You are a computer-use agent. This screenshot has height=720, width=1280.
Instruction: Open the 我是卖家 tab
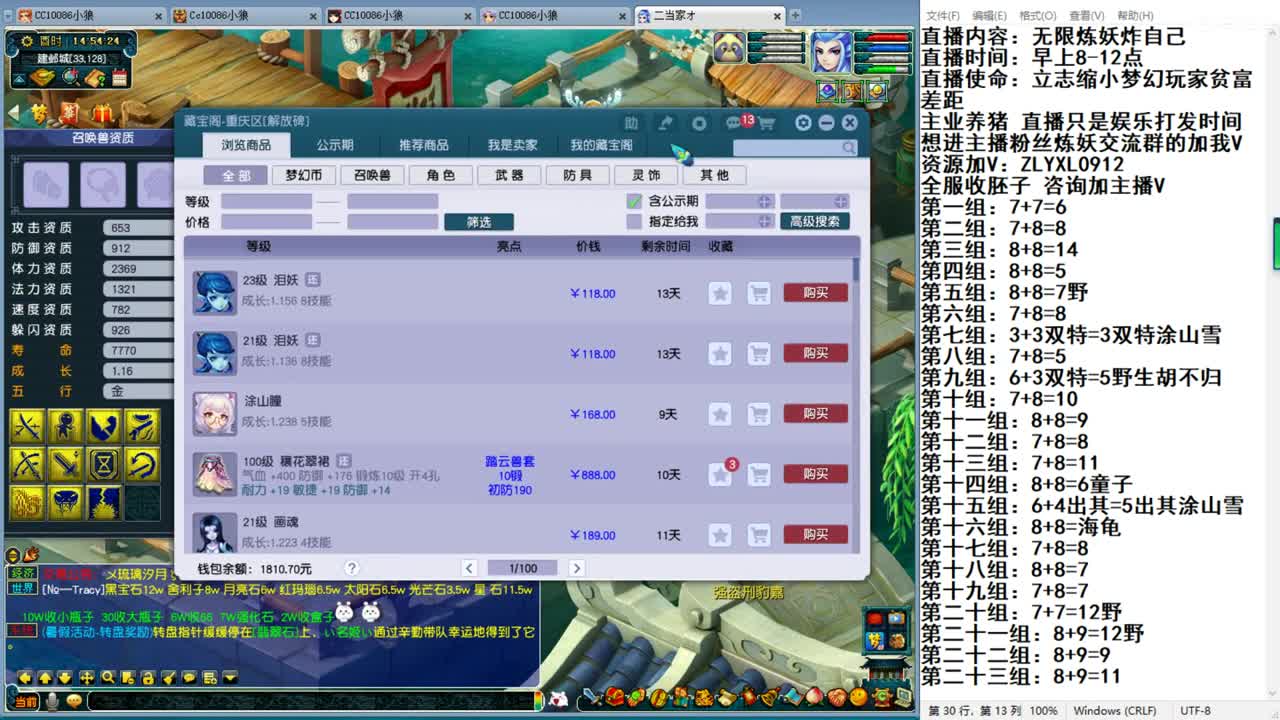point(513,145)
